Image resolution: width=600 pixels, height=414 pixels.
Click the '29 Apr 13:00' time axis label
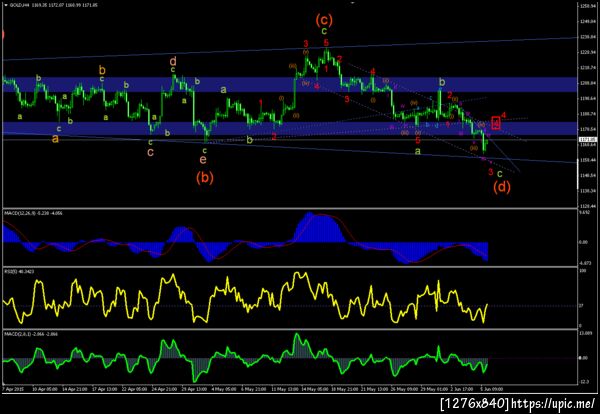tap(195, 389)
